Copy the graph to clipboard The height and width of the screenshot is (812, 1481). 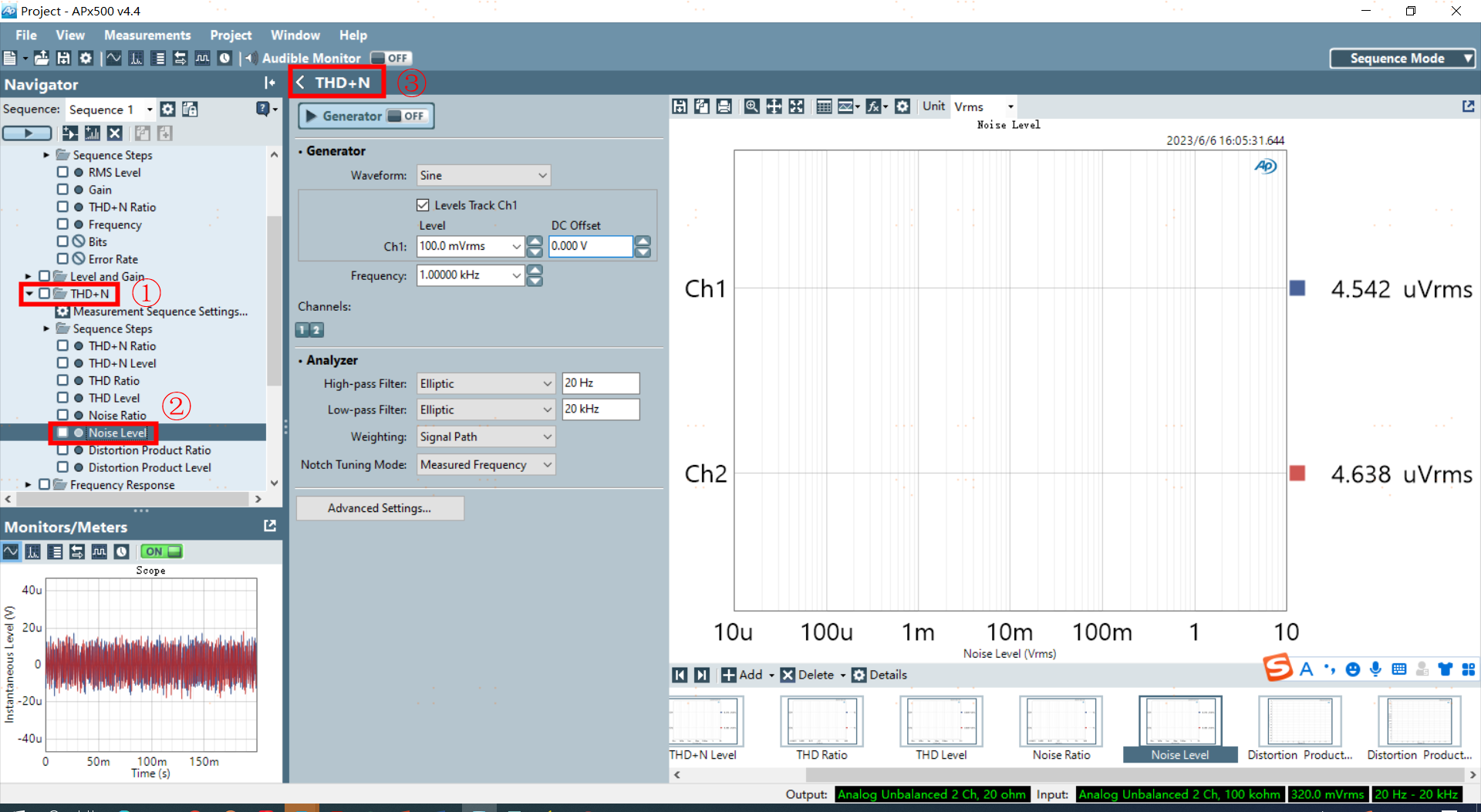click(x=702, y=106)
